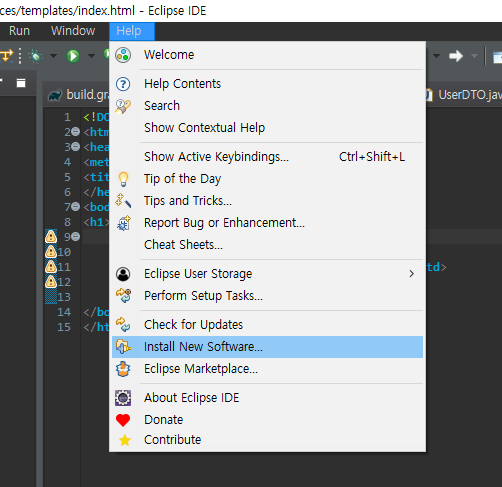Switch to the UserDTO.java editor tab
Image resolution: width=502 pixels, height=487 pixels.
(464, 95)
